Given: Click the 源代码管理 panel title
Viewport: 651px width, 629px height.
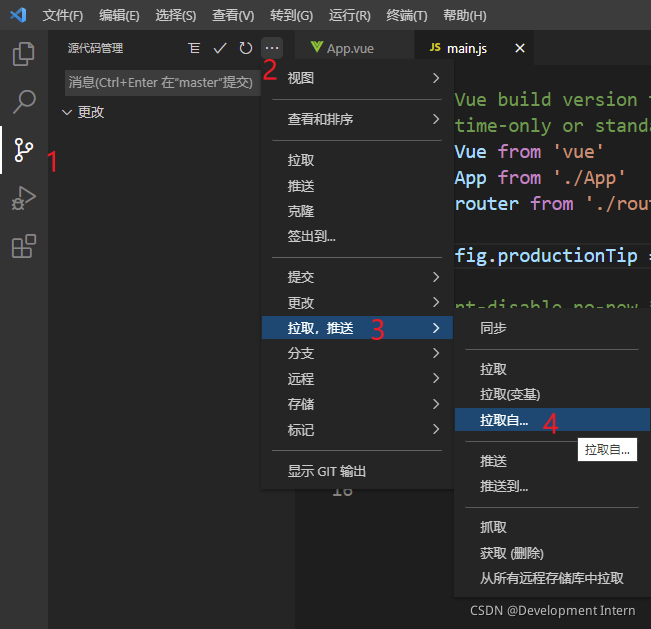Looking at the screenshot, I should pos(95,48).
